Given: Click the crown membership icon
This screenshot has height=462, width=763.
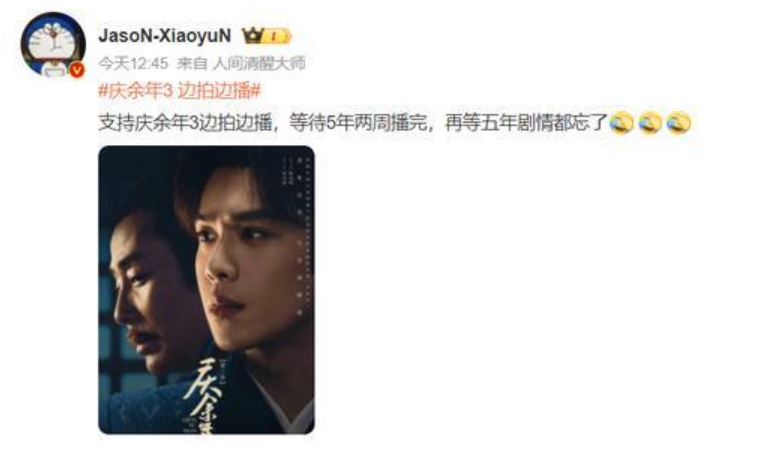Looking at the screenshot, I should click(253, 36).
